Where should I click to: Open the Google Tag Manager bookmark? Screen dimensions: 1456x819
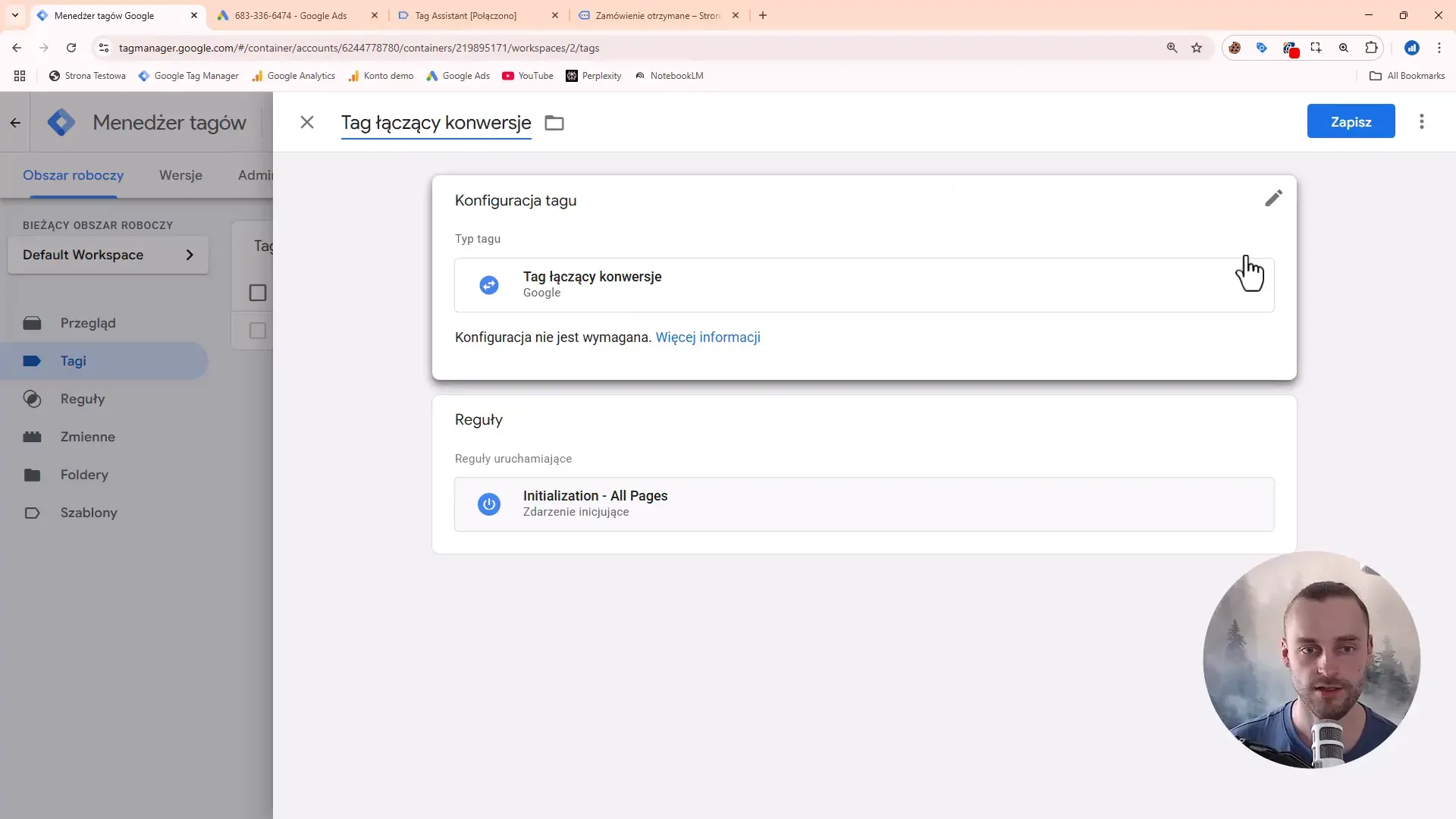pyautogui.click(x=188, y=76)
